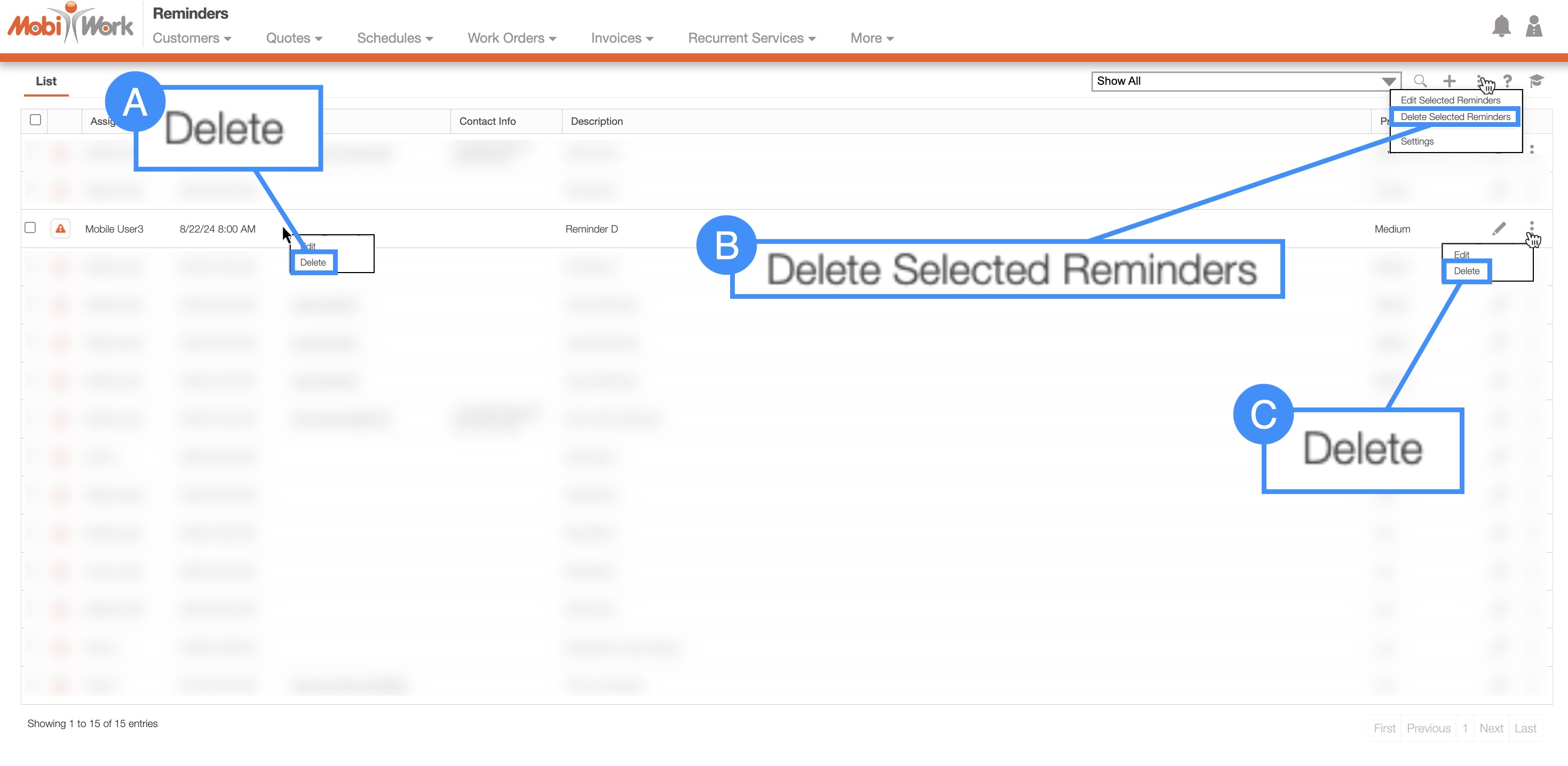Open the Recurrent Services dropdown
The height and width of the screenshot is (766, 1568).
coord(752,38)
